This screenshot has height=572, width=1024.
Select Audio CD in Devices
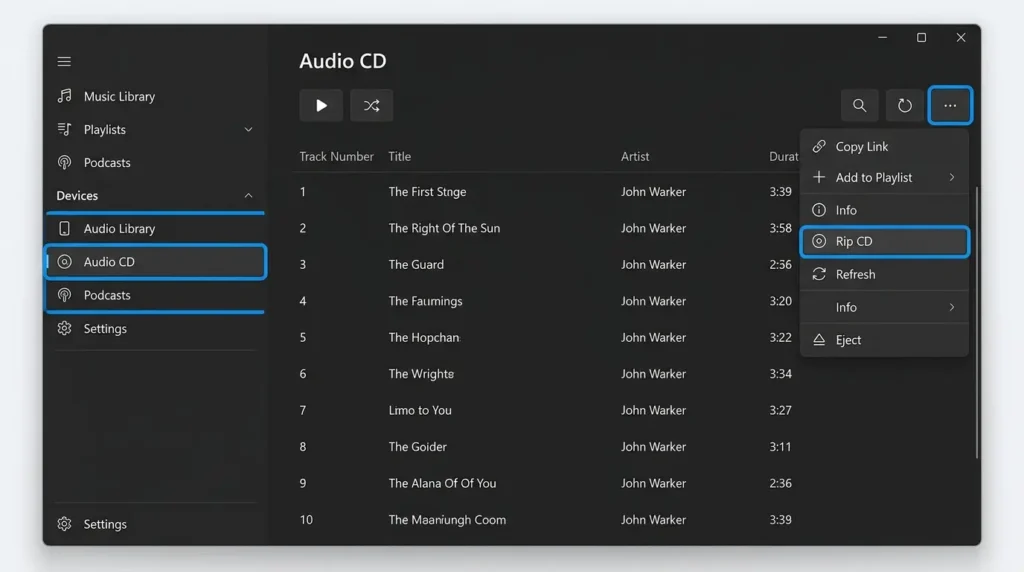point(155,262)
